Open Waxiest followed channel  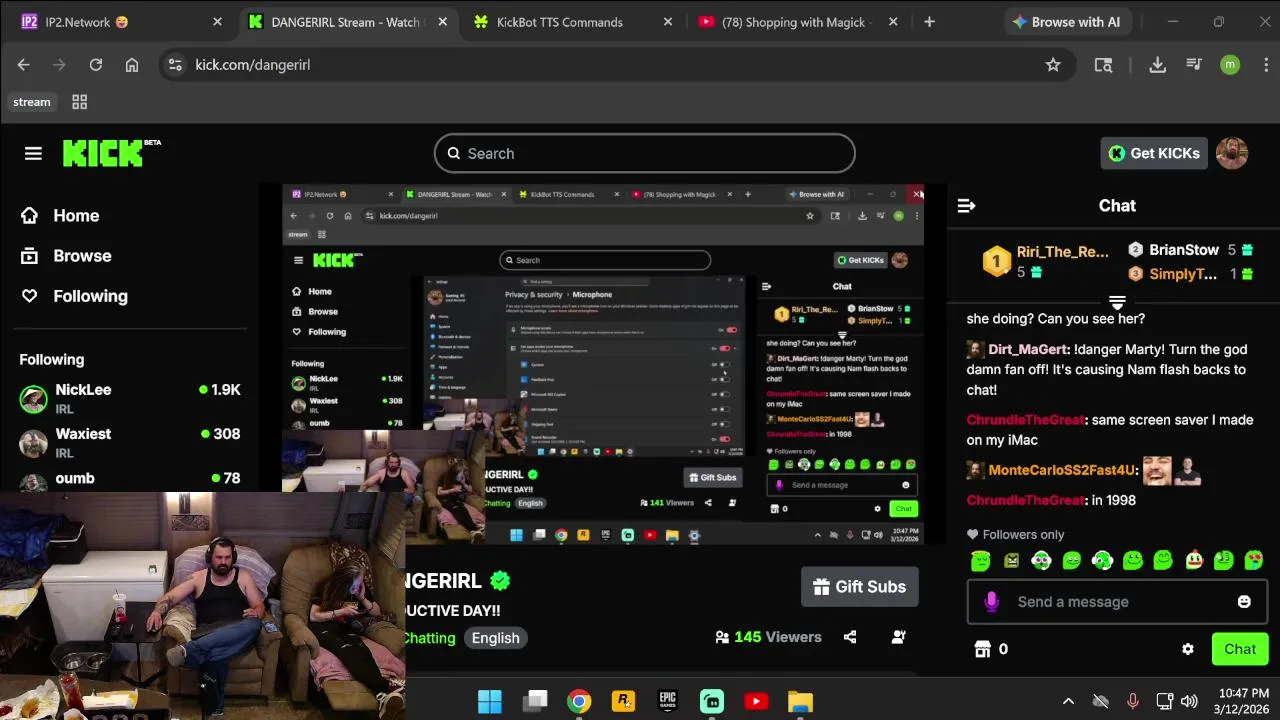pyautogui.click(x=130, y=442)
